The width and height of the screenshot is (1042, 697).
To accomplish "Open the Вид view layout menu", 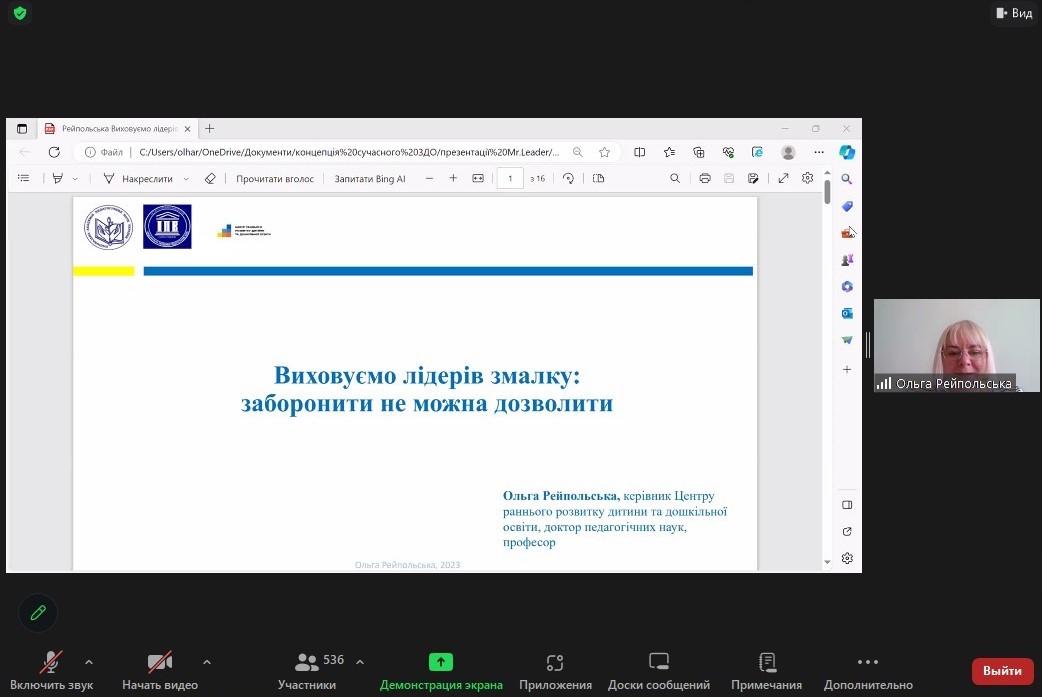I will coord(1013,13).
